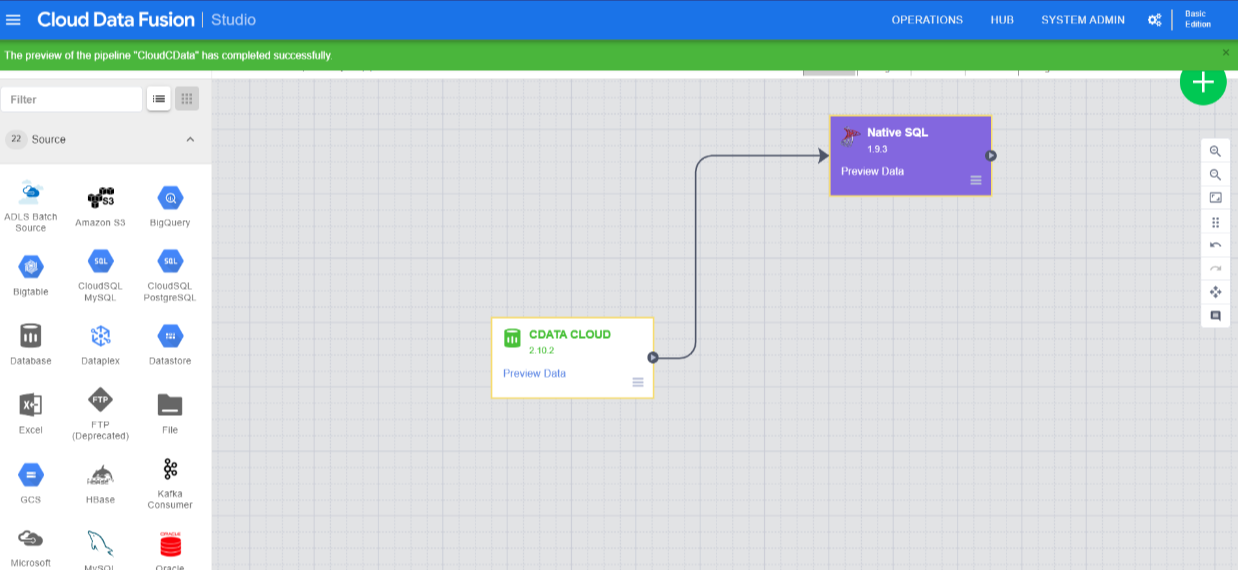The height and width of the screenshot is (570, 1238).
Task: Open the CDATA CLOUD node menu
Action: pos(638,382)
